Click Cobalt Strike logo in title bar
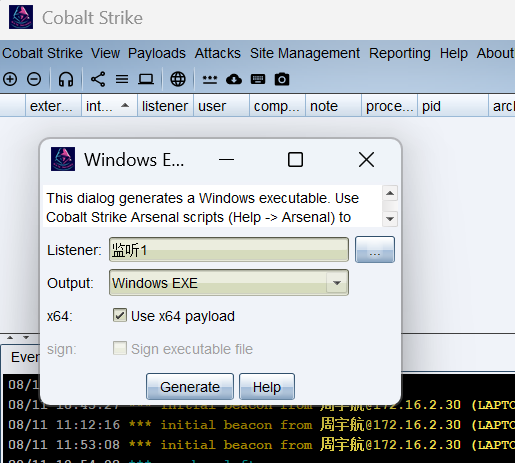The image size is (515, 463). tap(21, 17)
